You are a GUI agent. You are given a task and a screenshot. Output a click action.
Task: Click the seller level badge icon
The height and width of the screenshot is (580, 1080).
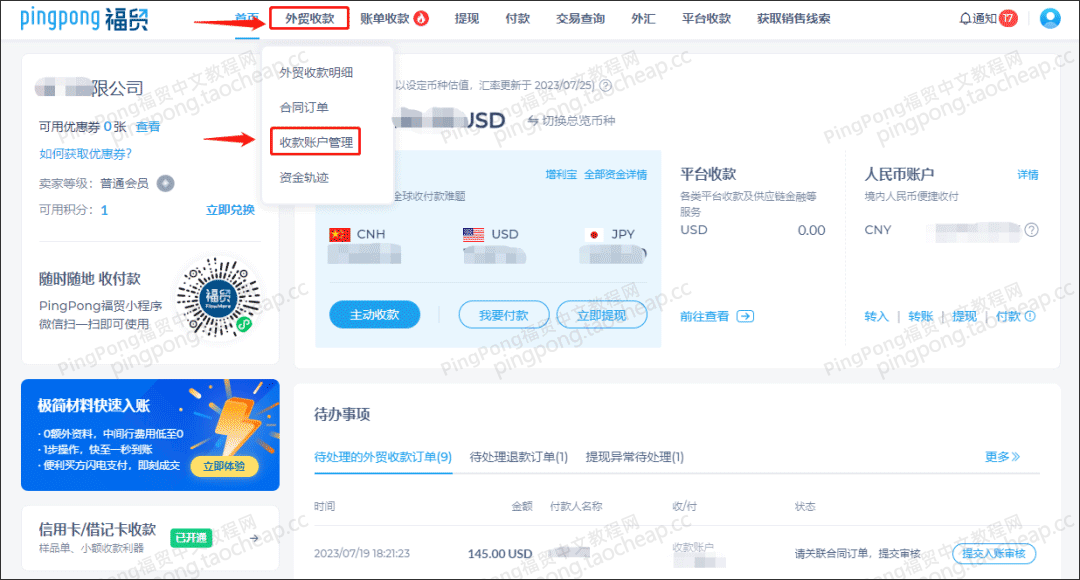(165, 183)
